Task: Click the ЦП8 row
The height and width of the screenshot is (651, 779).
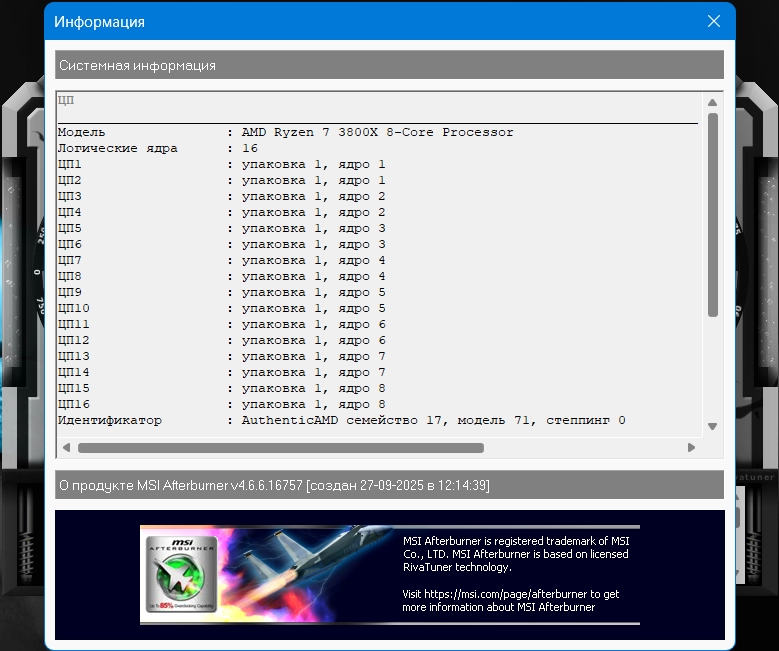Action: (x=222, y=276)
